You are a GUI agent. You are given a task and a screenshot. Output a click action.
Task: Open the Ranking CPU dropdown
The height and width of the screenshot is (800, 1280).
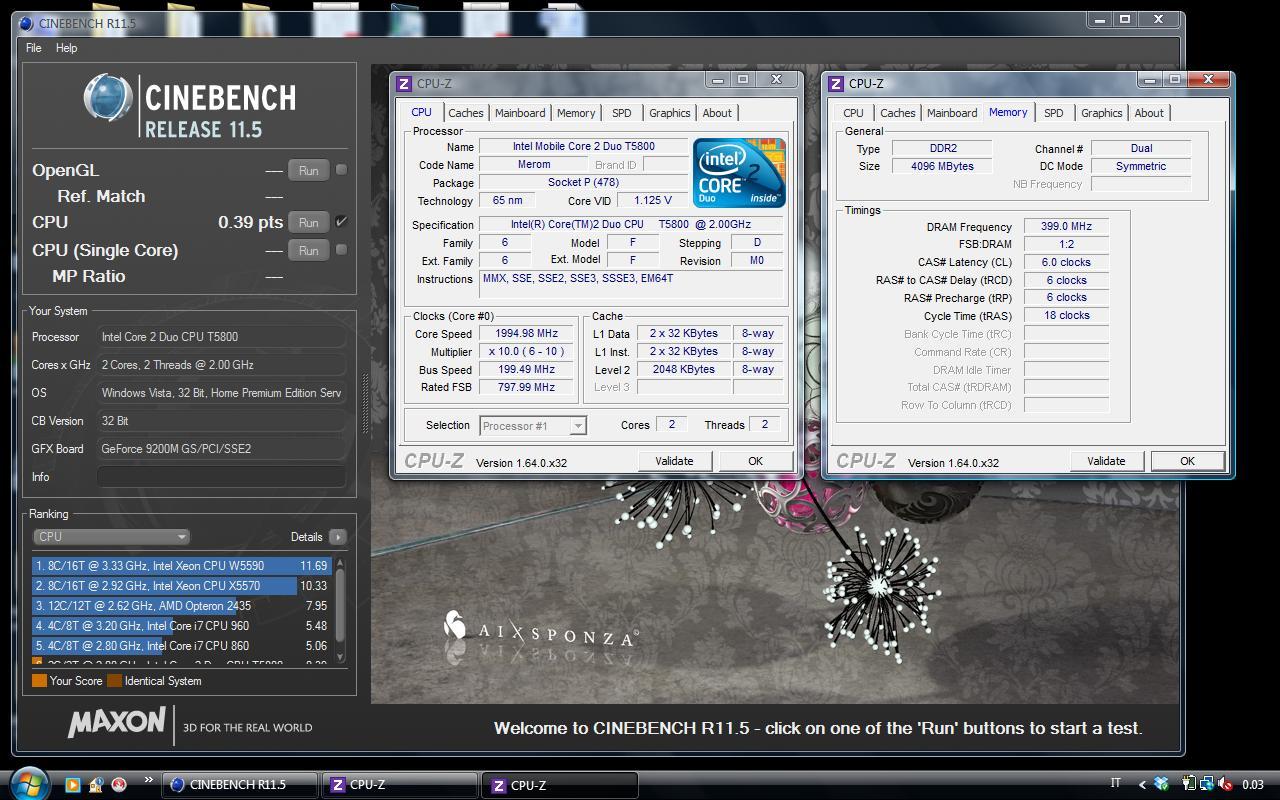tap(111, 537)
